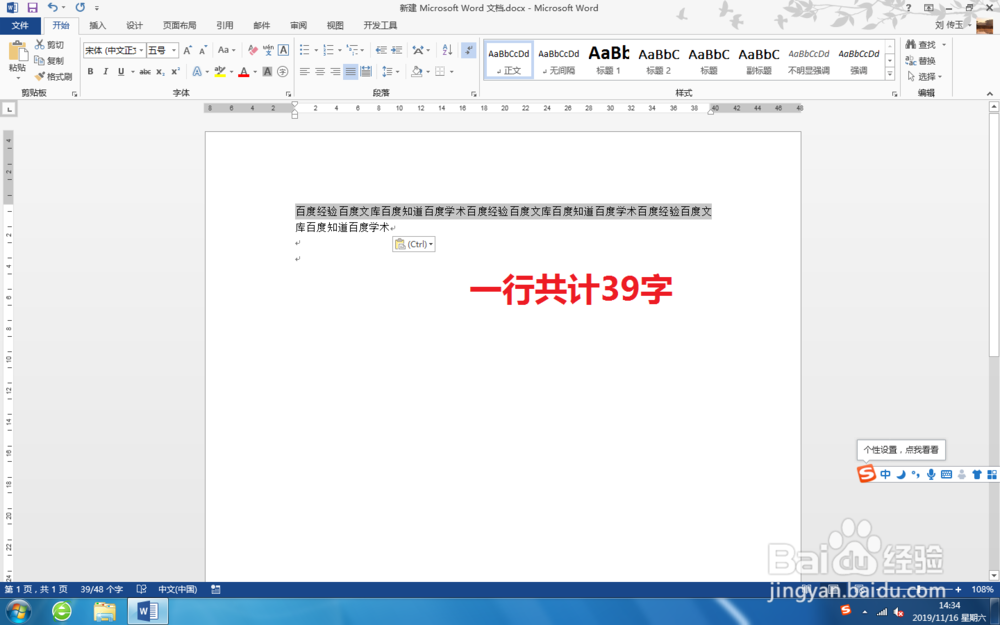Select the Format Painter (格式刷)
1000x625 pixels.
pyautogui.click(x=53, y=77)
